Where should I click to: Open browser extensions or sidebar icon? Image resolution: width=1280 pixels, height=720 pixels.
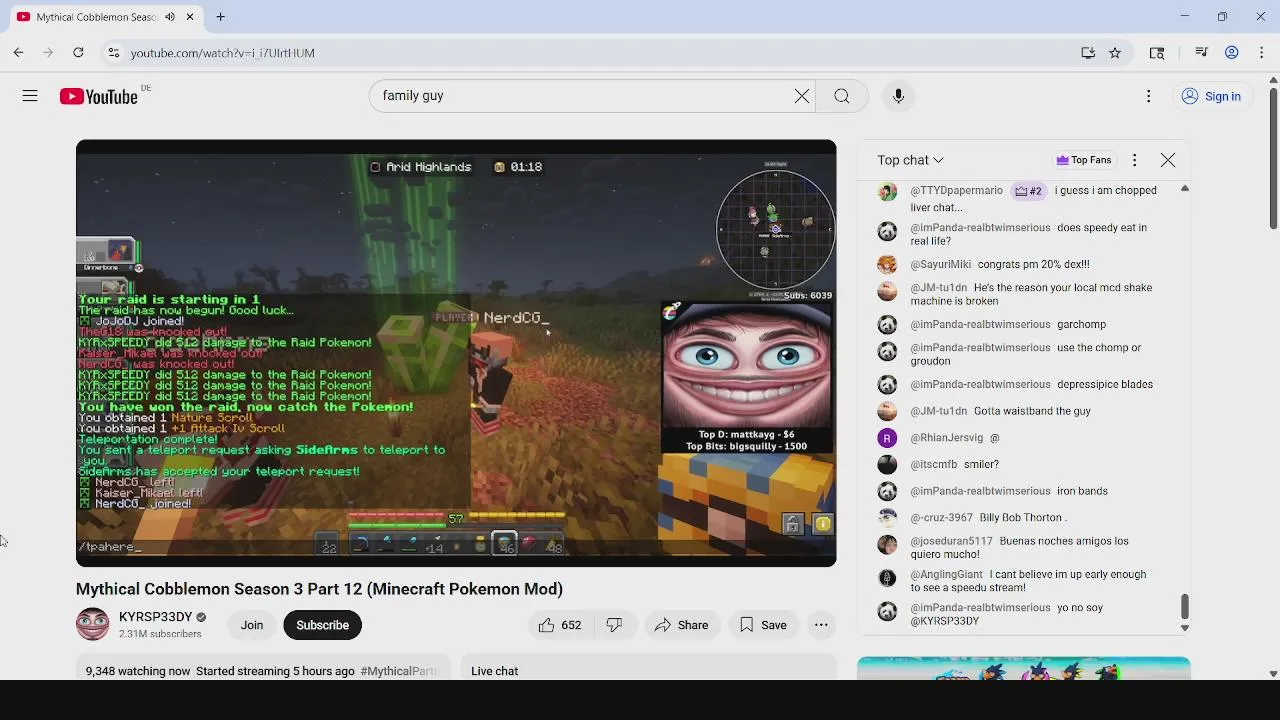point(1157,53)
